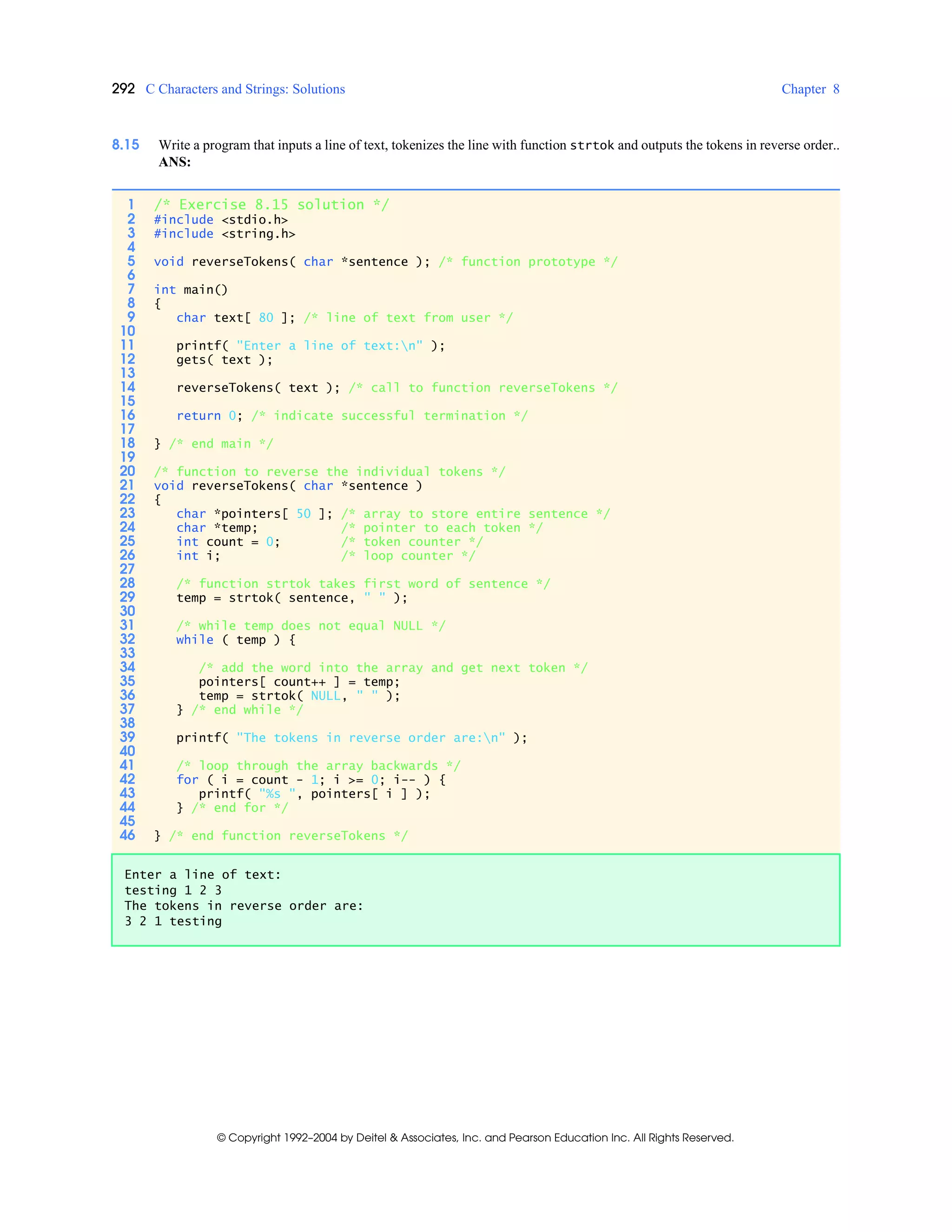Click the line '#include <string.h>'

pos(225,233)
